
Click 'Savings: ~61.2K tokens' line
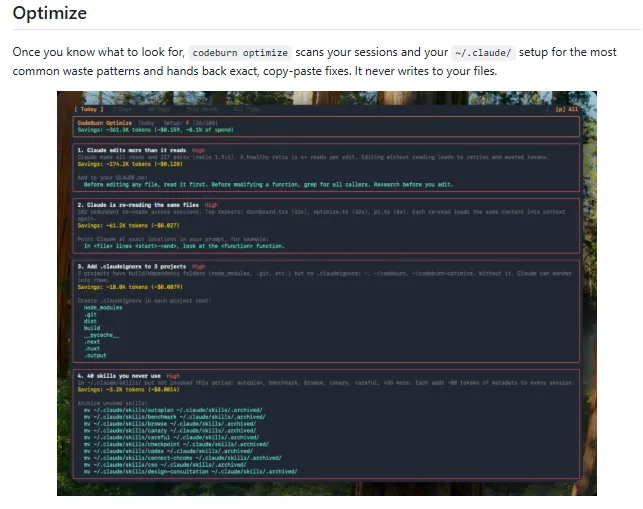click(128, 226)
